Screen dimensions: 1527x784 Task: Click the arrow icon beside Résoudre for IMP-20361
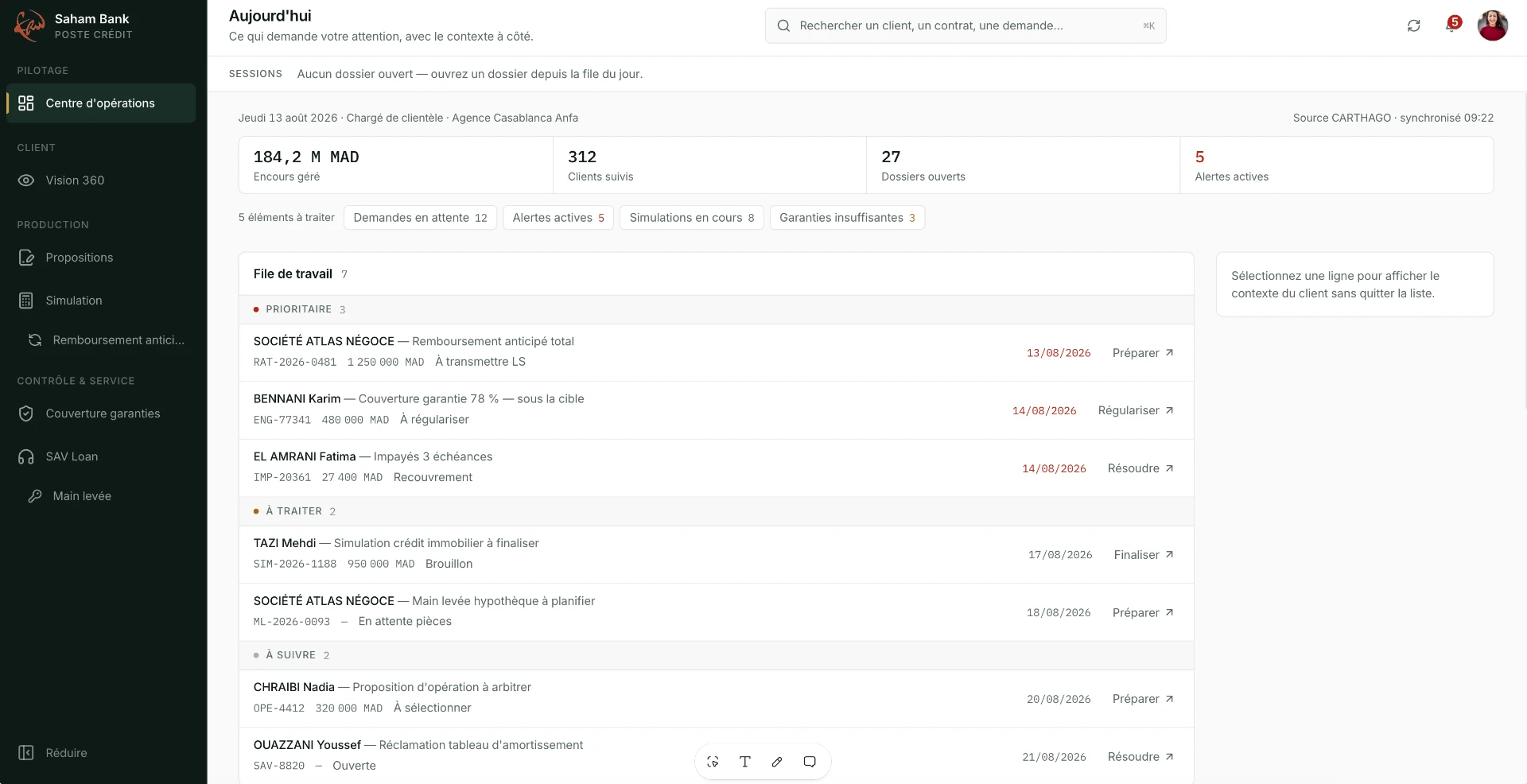[1169, 468]
